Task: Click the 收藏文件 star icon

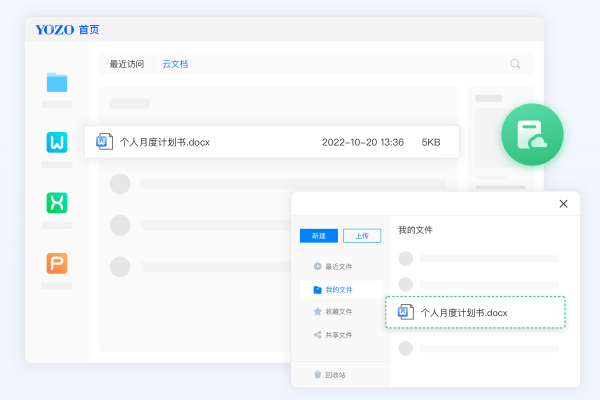Action: (318, 312)
